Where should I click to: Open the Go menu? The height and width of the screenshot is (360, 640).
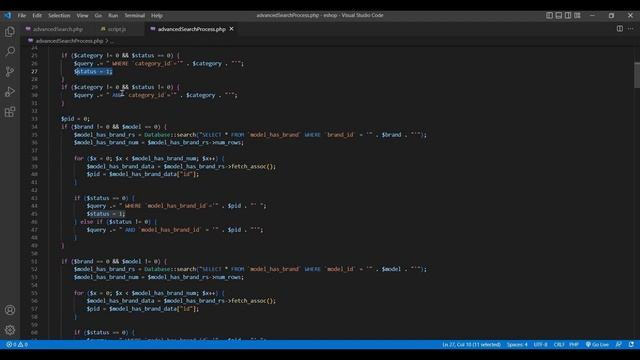[98, 16]
